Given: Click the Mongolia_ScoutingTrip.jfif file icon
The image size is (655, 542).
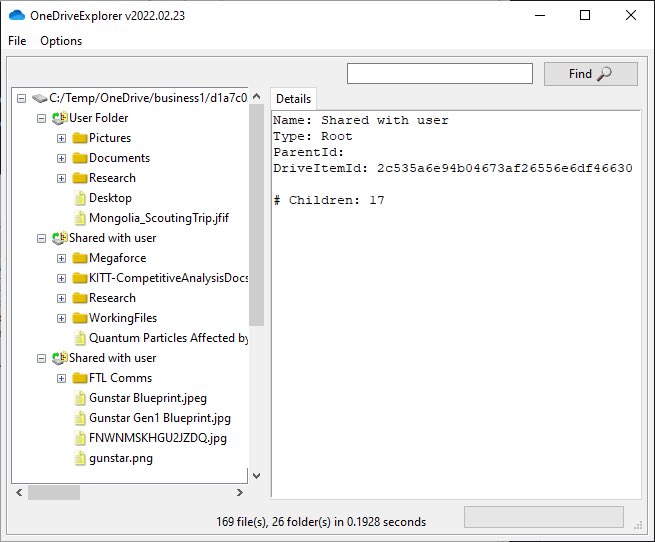Looking at the screenshot, I should tap(80, 218).
